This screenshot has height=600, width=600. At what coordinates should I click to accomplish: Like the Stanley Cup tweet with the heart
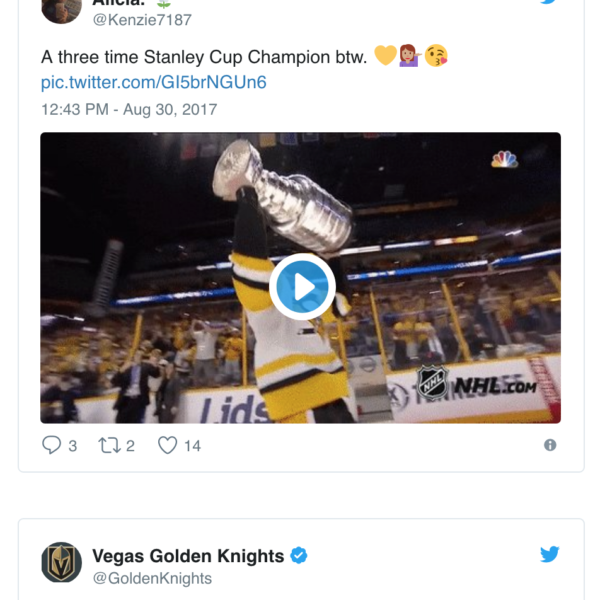click(168, 445)
